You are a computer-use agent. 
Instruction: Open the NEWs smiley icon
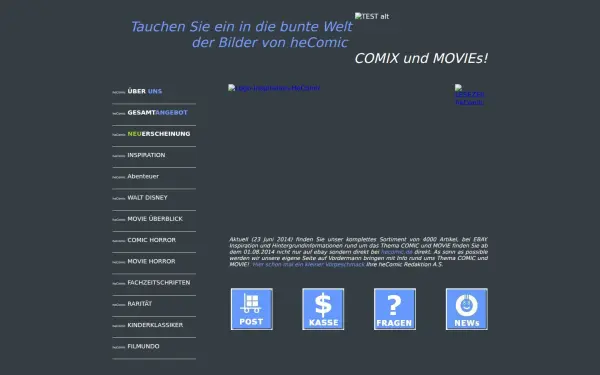[467, 309]
